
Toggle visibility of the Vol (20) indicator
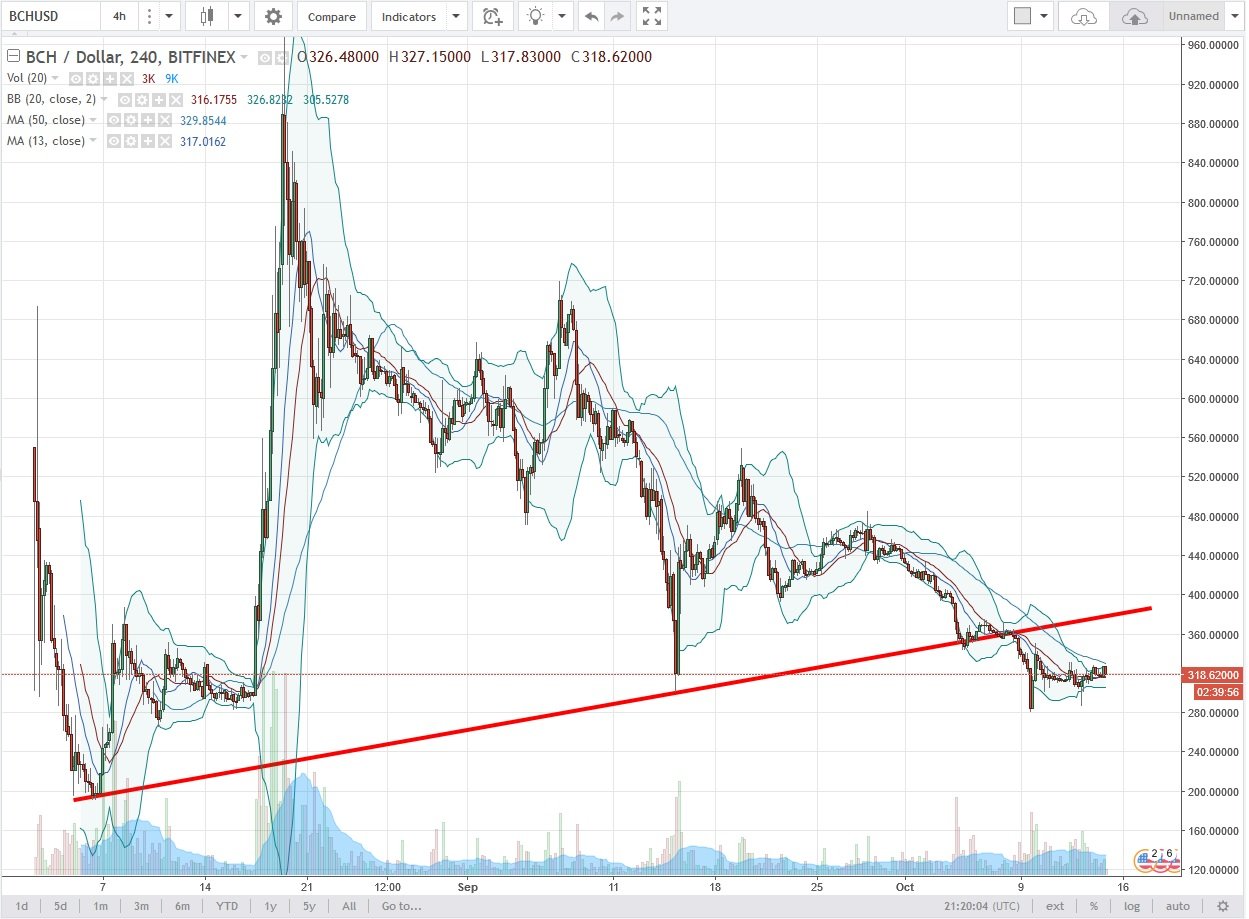click(76, 79)
